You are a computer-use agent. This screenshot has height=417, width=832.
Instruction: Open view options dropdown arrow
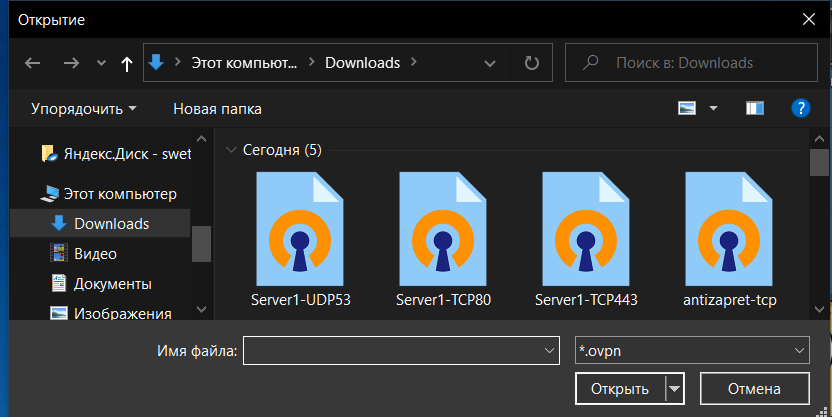click(714, 108)
